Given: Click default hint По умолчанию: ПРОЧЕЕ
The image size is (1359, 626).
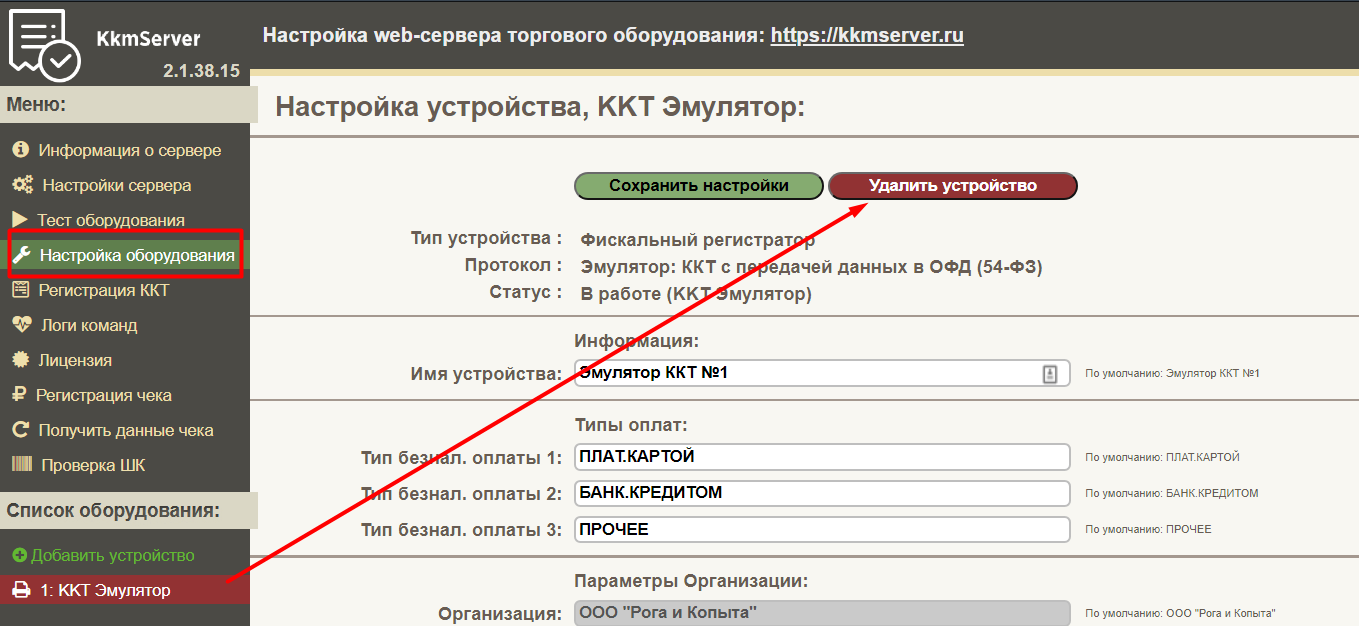Looking at the screenshot, I should click(x=1148, y=530).
